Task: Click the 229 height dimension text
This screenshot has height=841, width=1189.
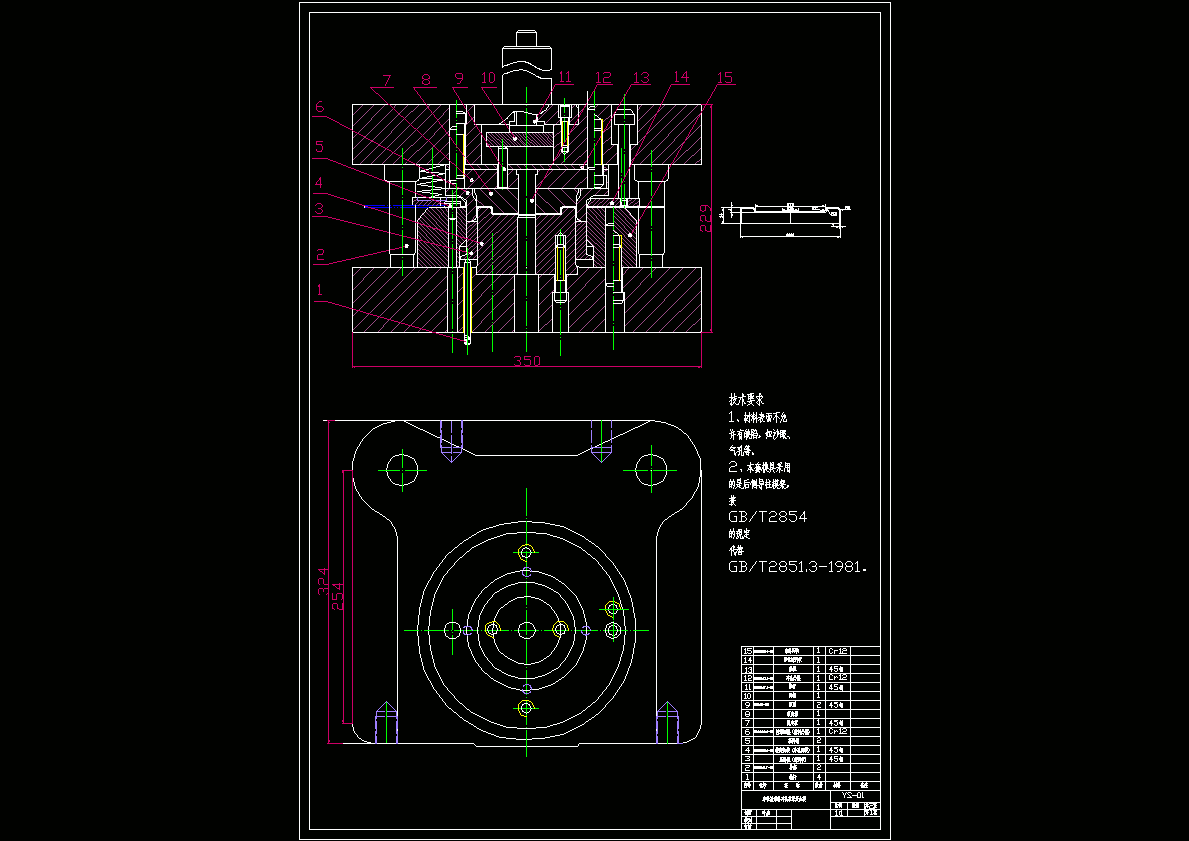Action: click(x=704, y=218)
